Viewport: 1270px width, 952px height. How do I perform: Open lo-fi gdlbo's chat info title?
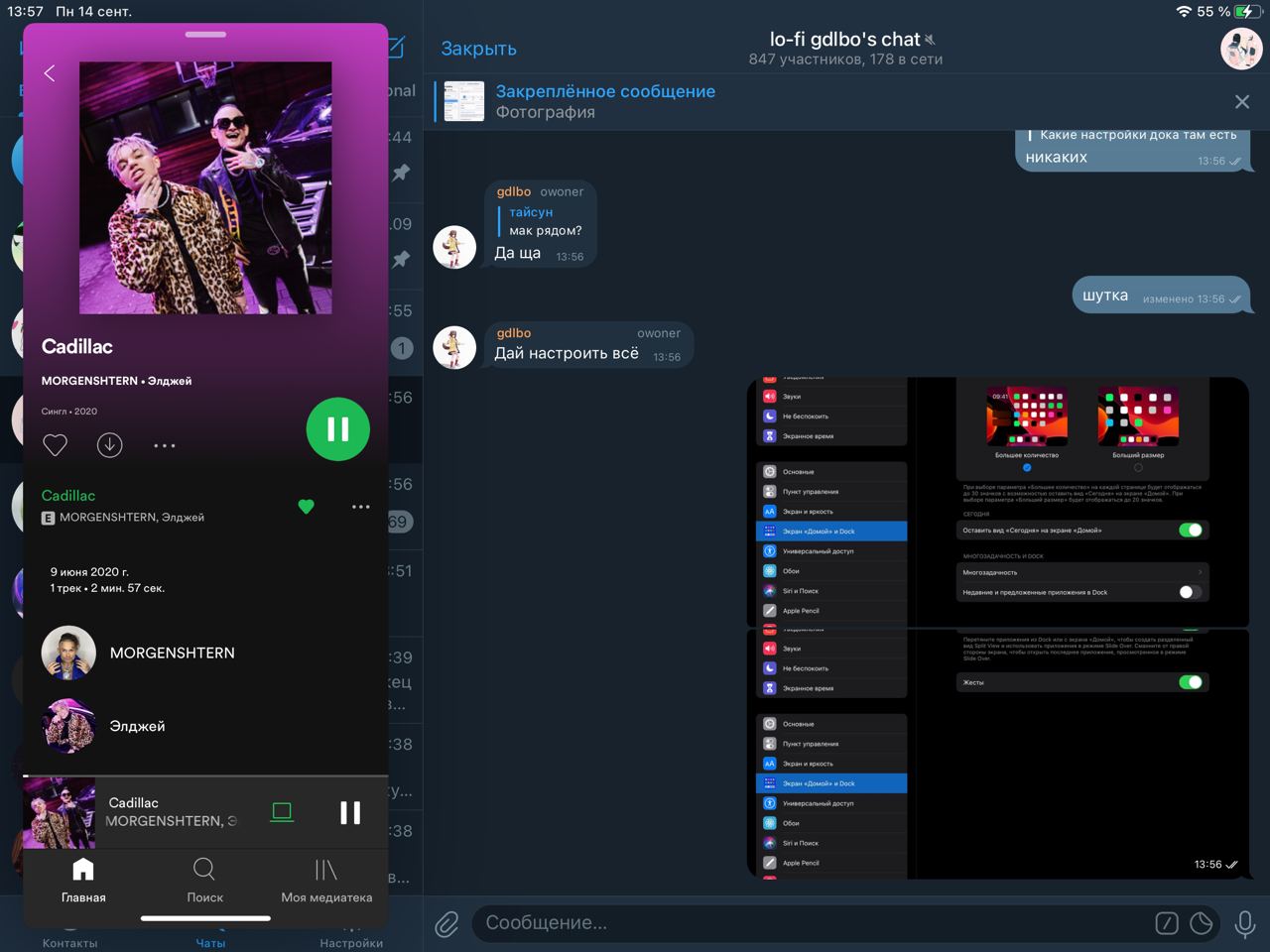point(845,40)
